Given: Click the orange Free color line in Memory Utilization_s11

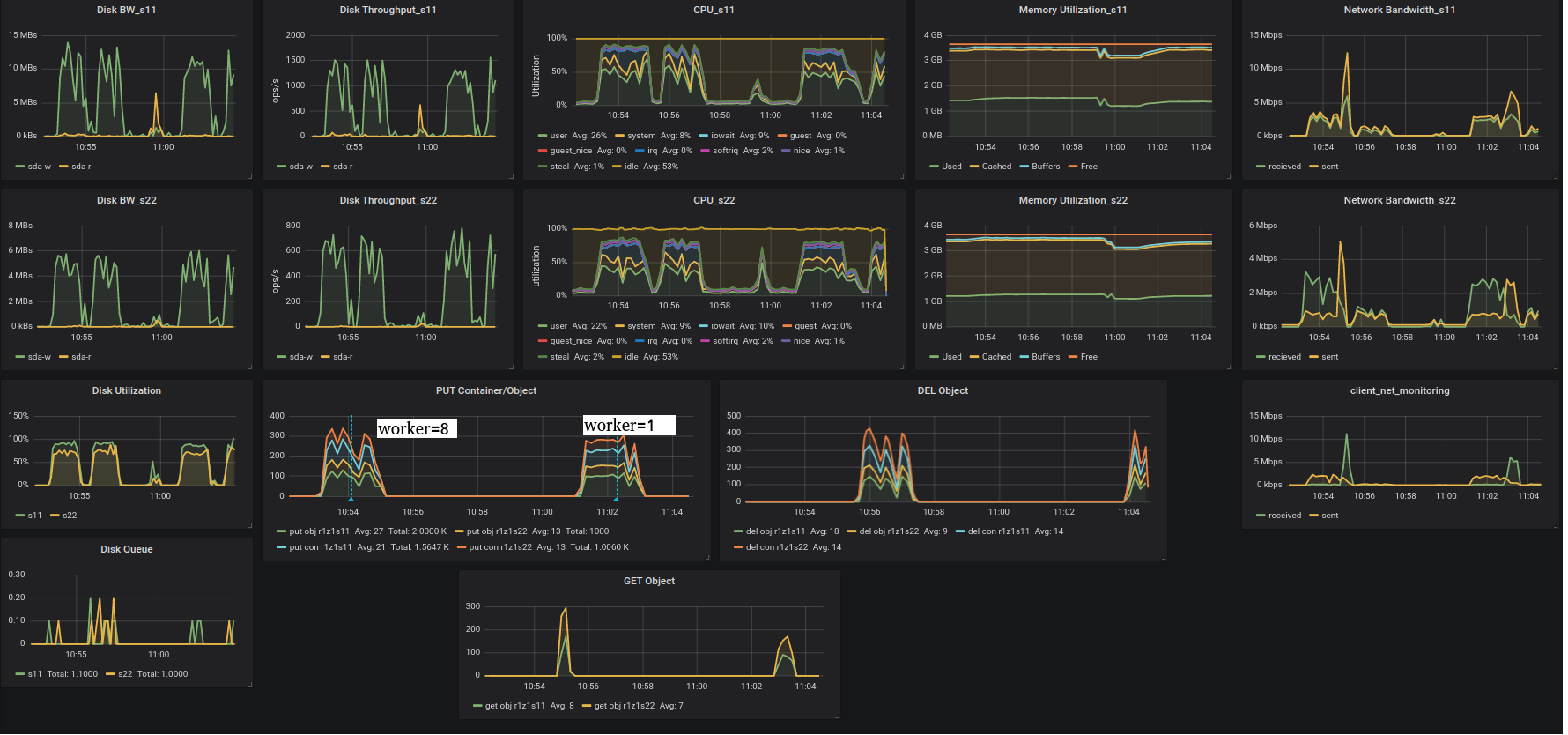Looking at the screenshot, I should [1073, 167].
